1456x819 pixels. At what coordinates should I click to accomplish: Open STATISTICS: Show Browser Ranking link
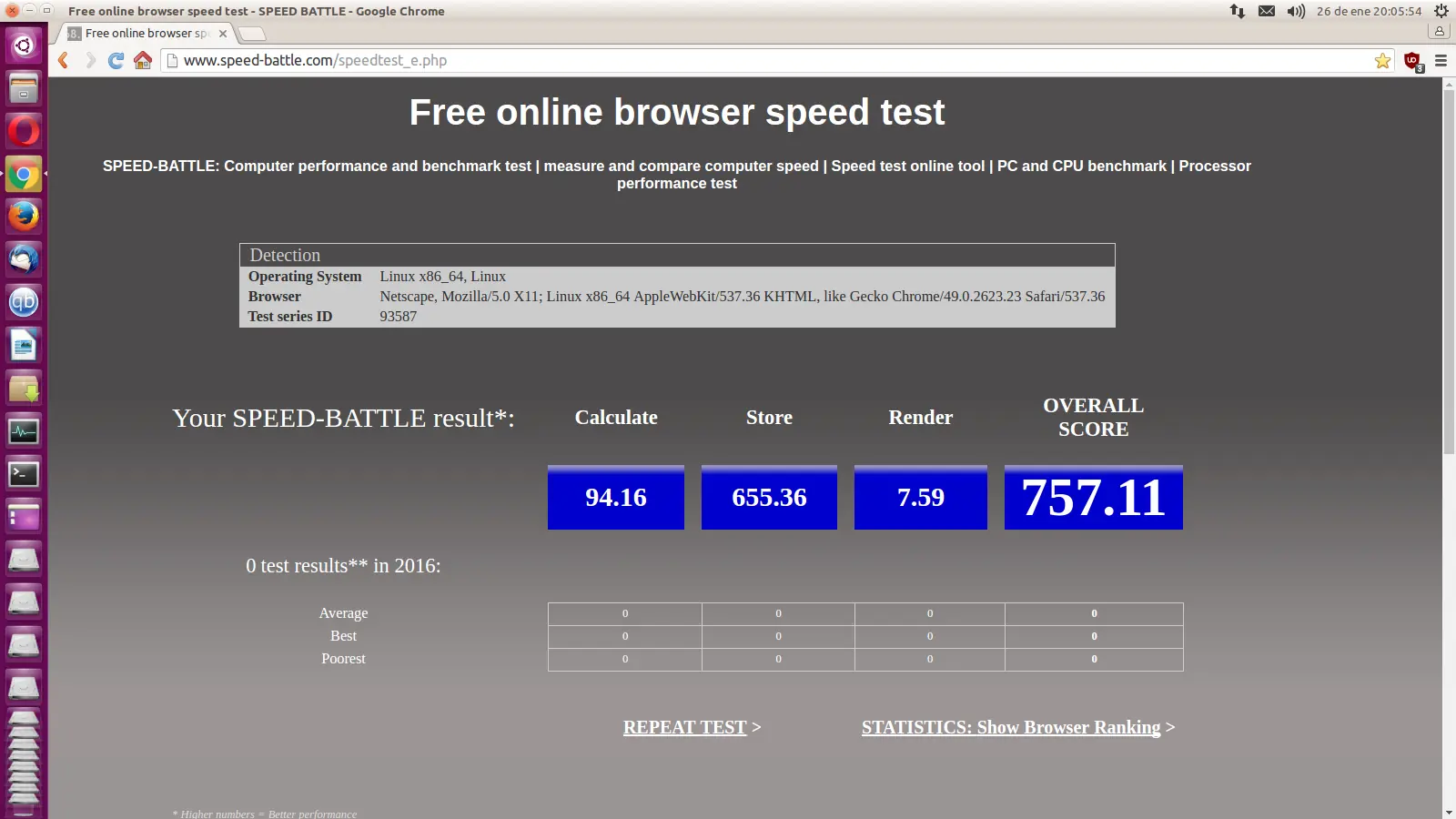pyautogui.click(x=1011, y=727)
